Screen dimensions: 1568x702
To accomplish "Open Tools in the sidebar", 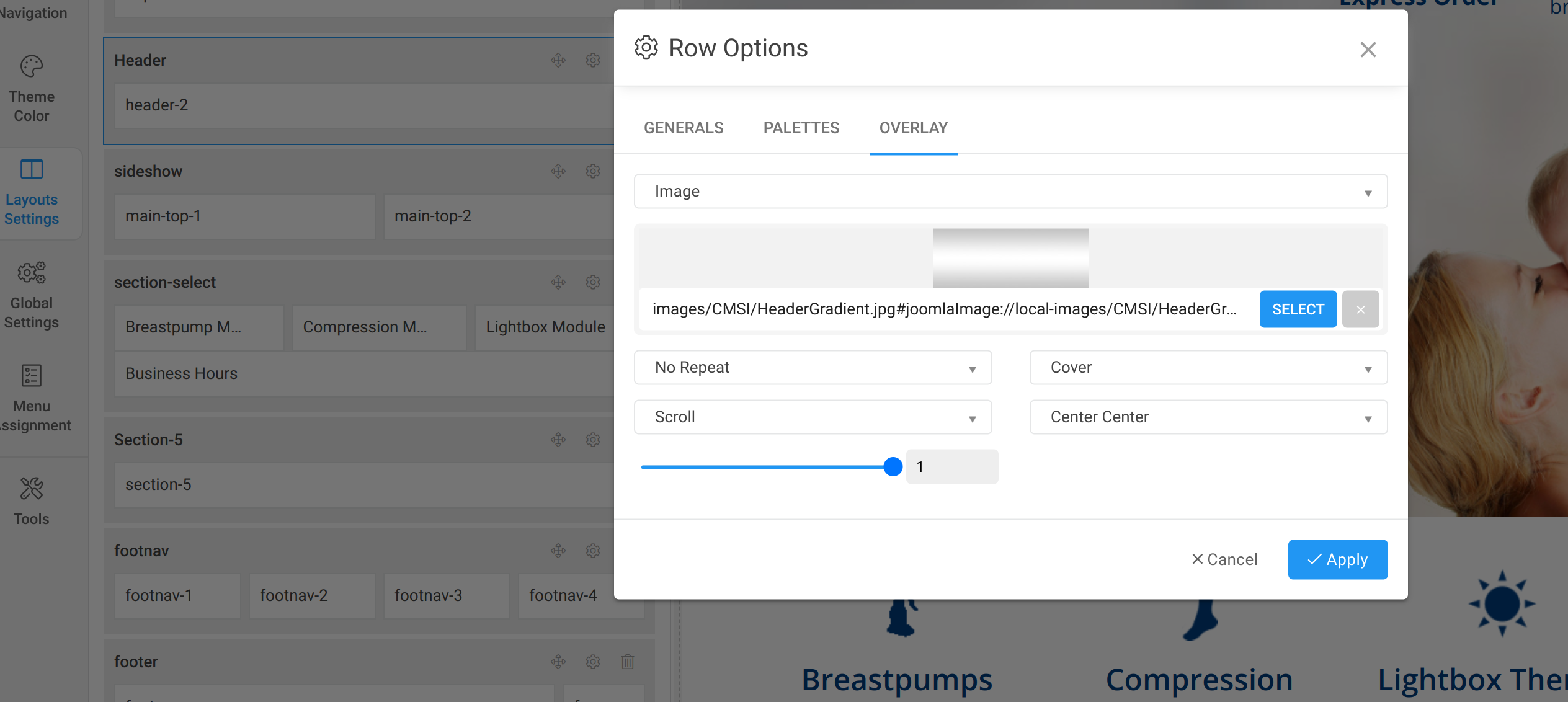I will (32, 501).
